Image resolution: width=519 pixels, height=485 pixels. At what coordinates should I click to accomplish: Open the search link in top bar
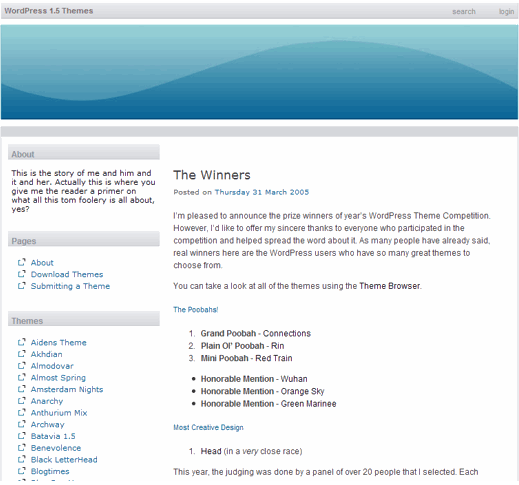(x=464, y=11)
